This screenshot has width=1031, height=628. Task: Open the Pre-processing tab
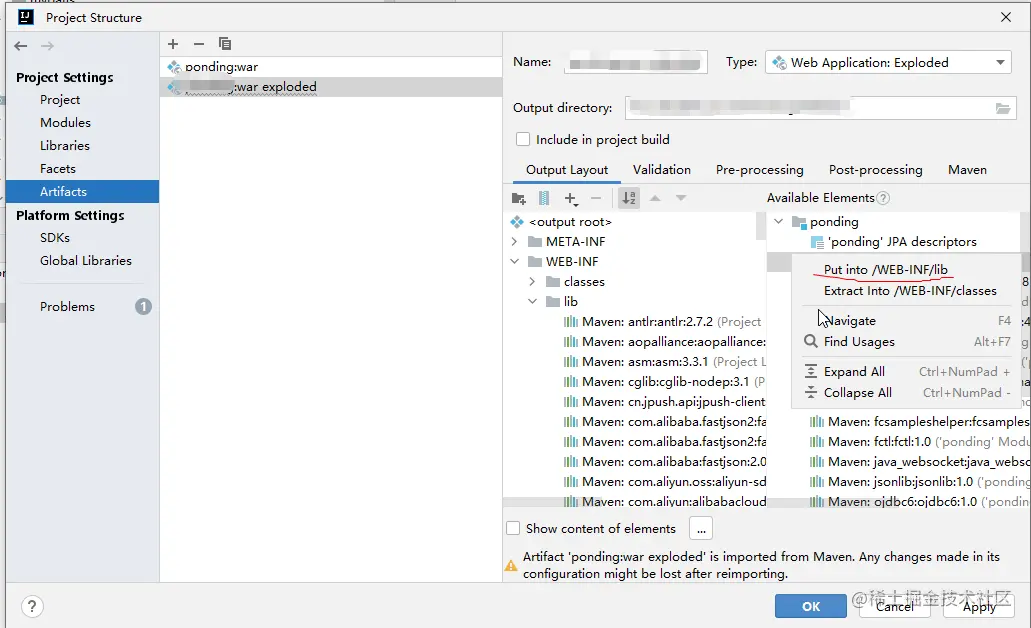(759, 170)
